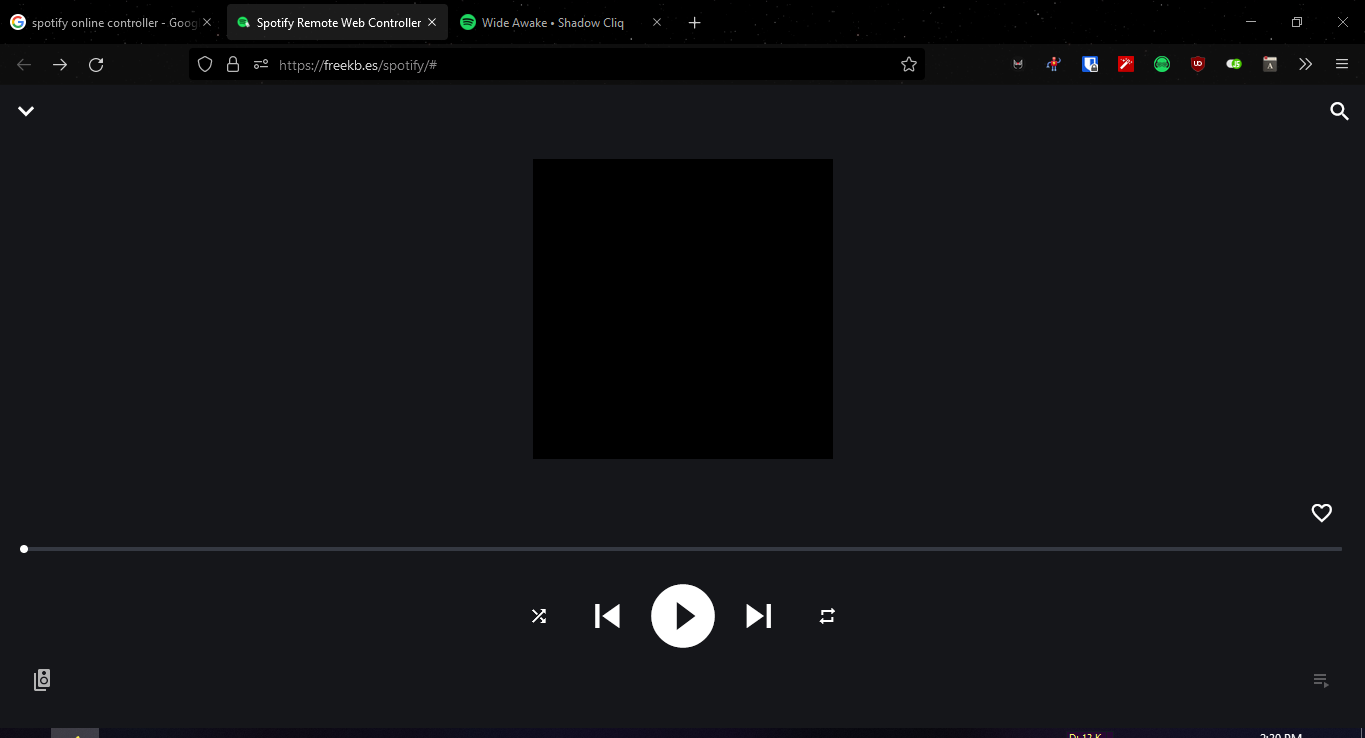1365x738 pixels.
Task: Click the address bar URL field
Action: (557, 64)
